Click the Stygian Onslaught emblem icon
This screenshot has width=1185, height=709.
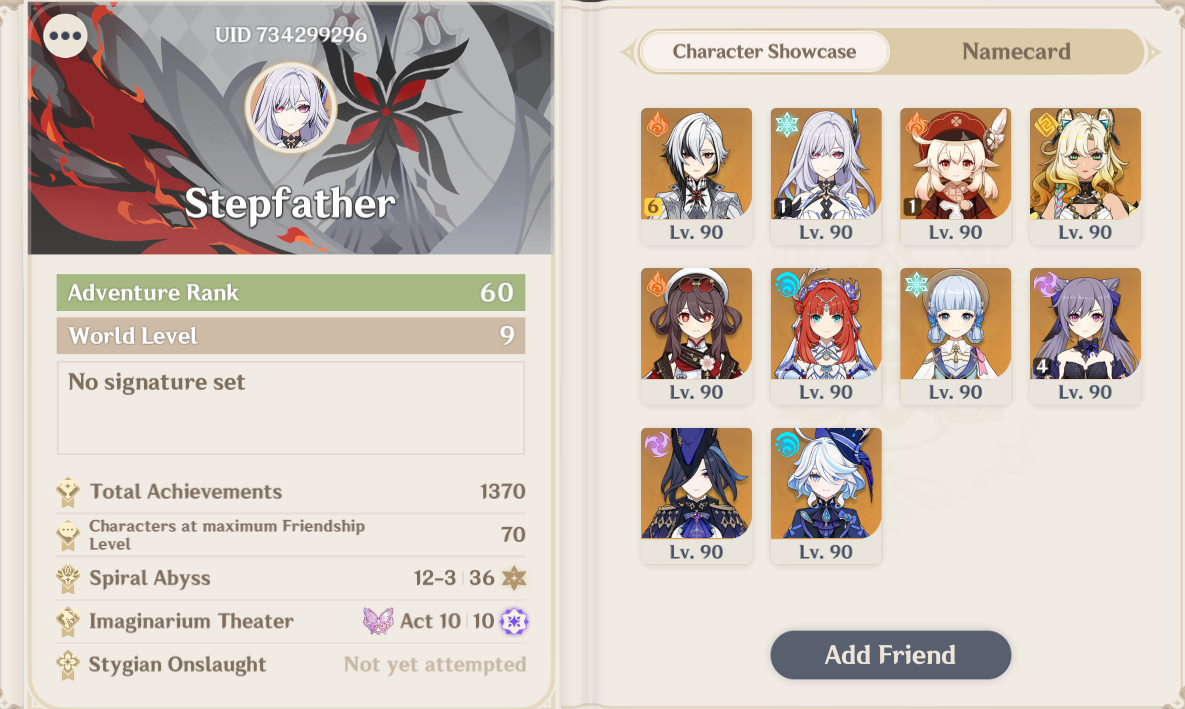(68, 665)
